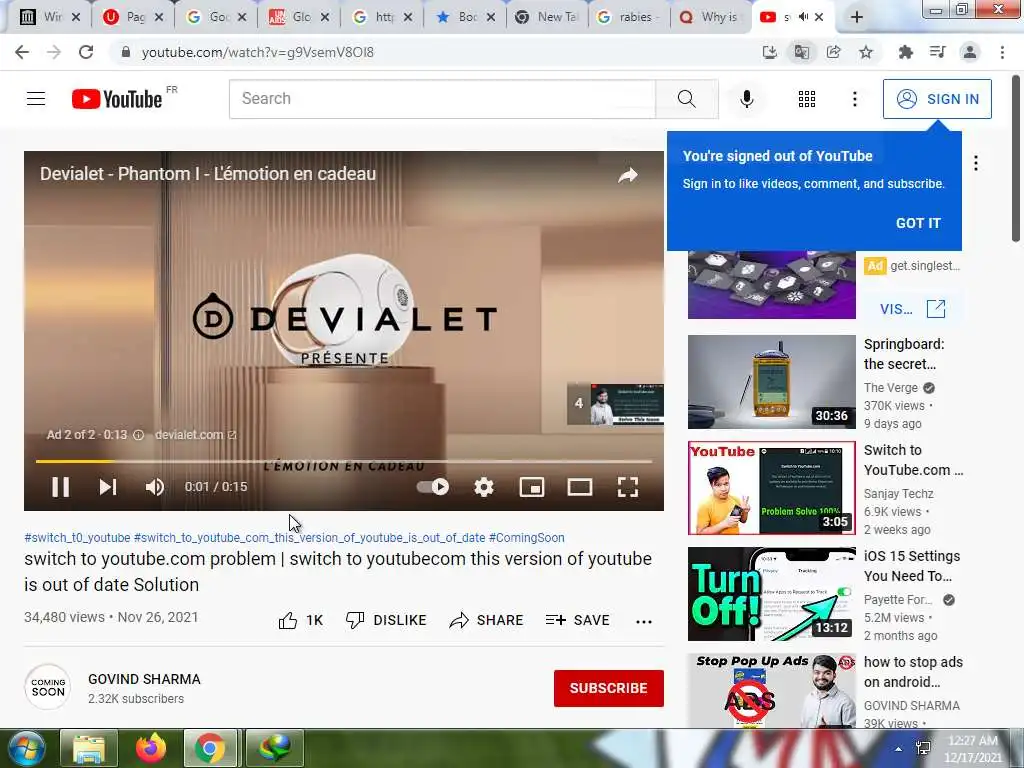Open GOVIND SHARMA channel name link
The height and width of the screenshot is (768, 1024).
[144, 679]
